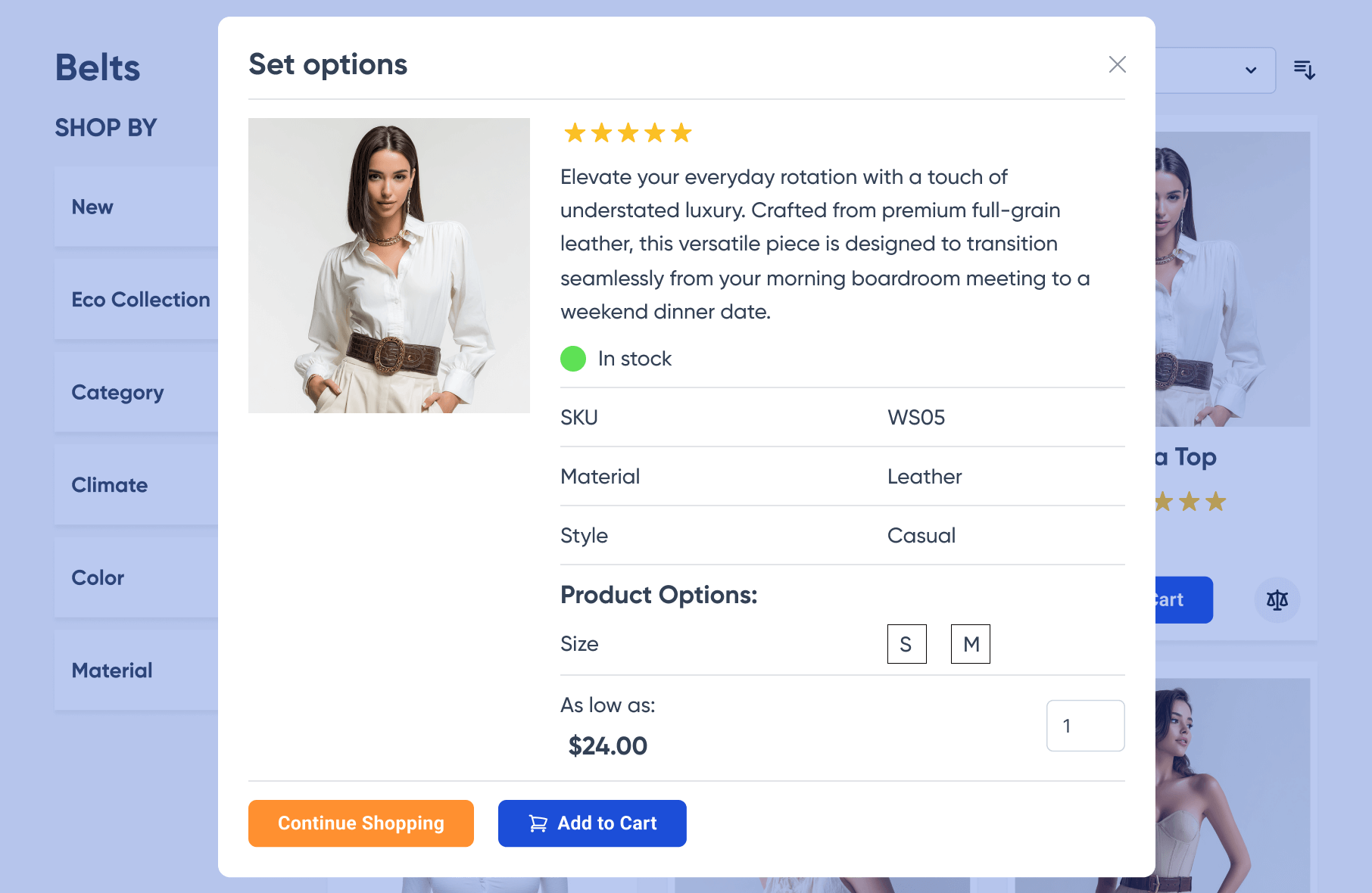Viewport: 1372px width, 893px height.
Task: Open the New filter section
Action: [92, 207]
